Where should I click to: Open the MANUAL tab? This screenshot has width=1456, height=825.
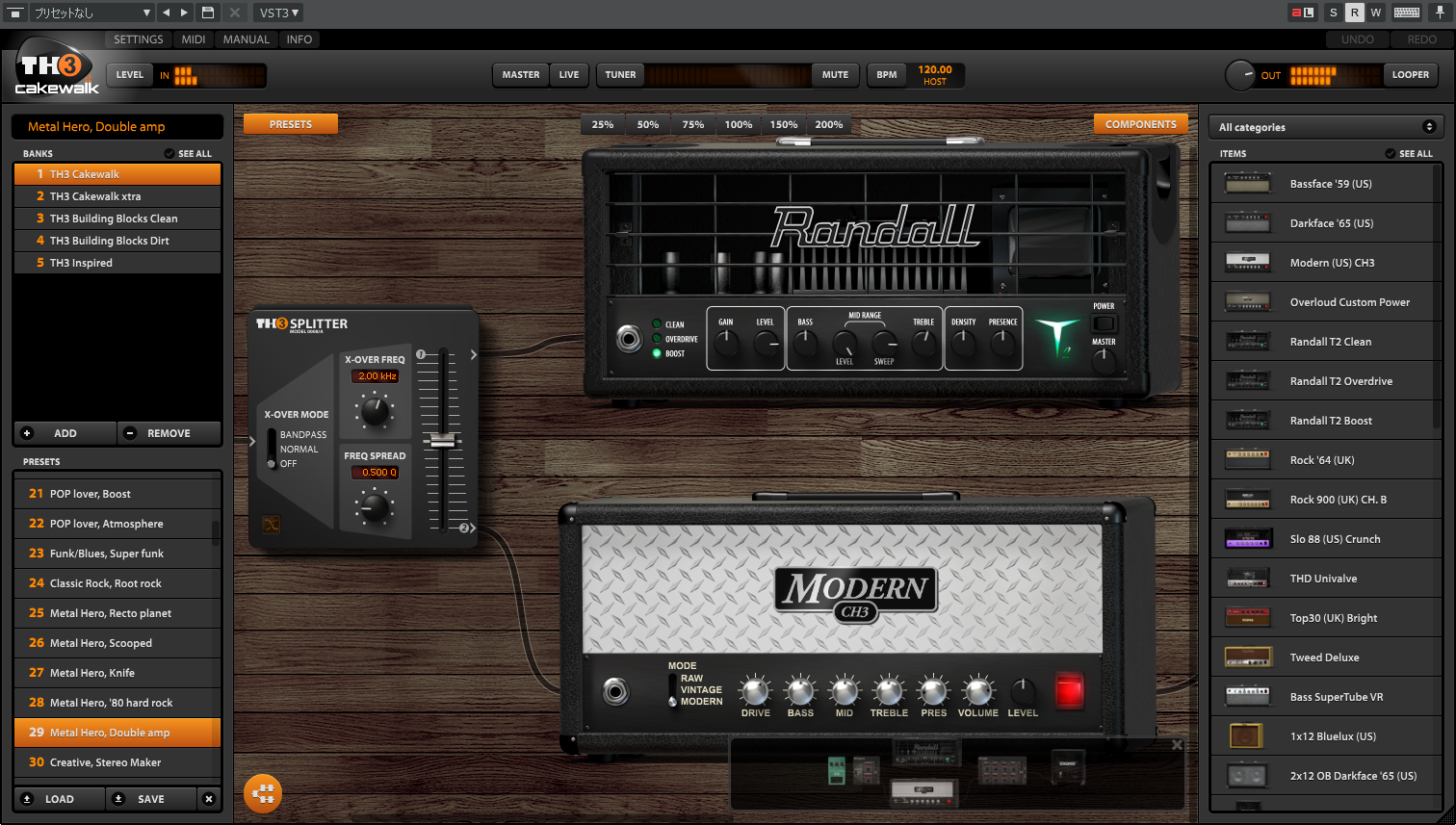click(247, 39)
